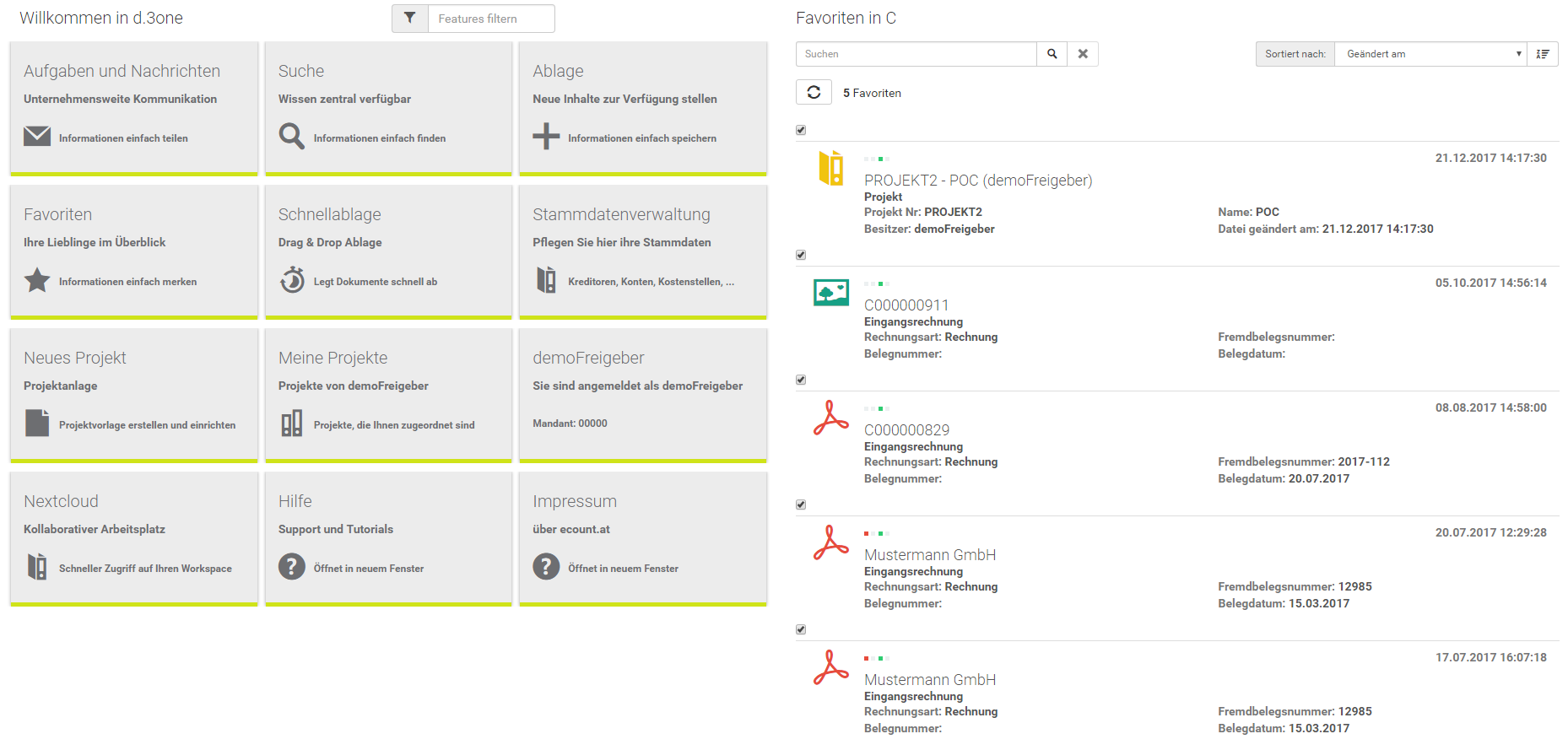Viewport: 1568px width, 750px height.
Task: Click the 'Sortiert nach:' label
Action: coord(1295,54)
